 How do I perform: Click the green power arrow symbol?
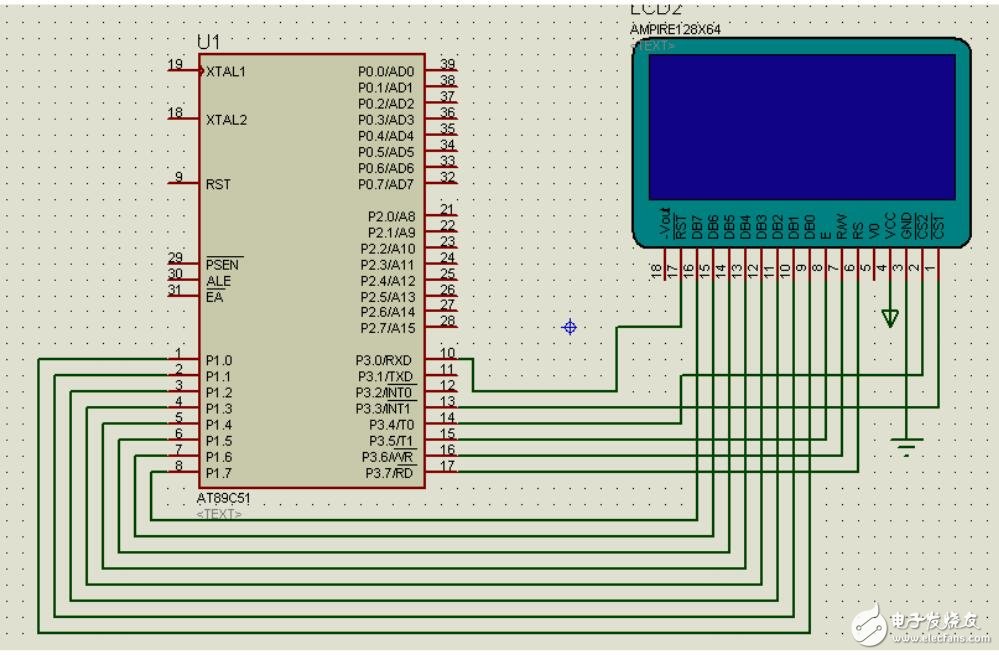click(x=888, y=318)
